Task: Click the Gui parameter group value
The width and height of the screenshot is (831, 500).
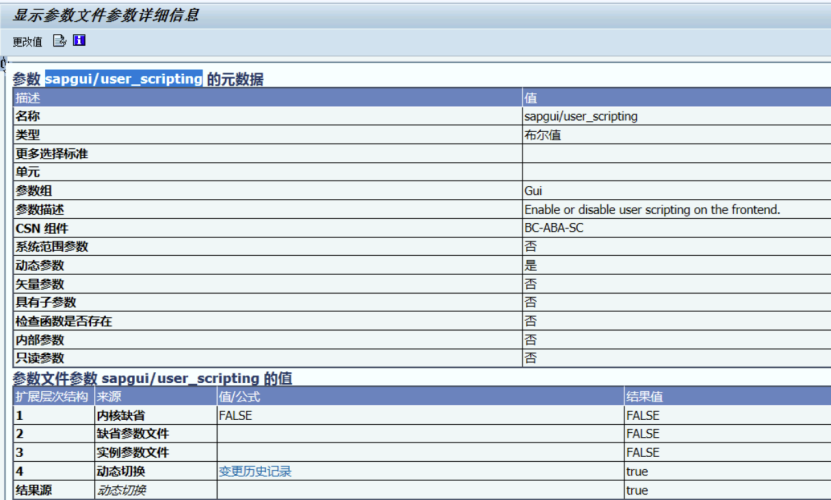Action: tap(533, 191)
